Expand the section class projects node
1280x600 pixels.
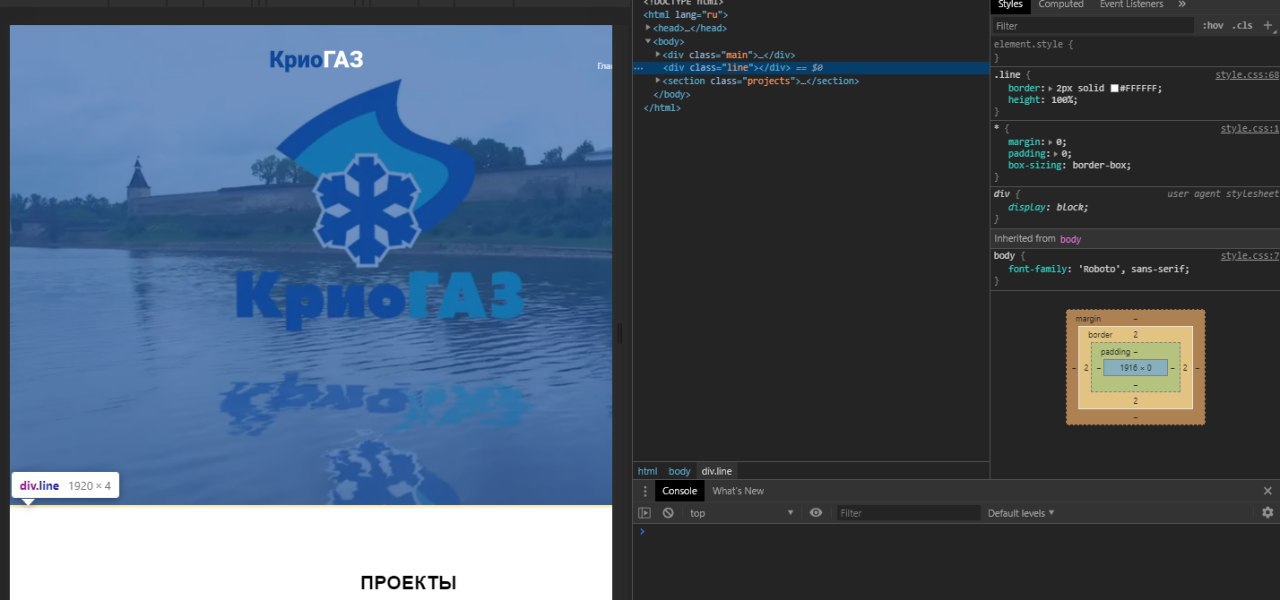[x=658, y=80]
